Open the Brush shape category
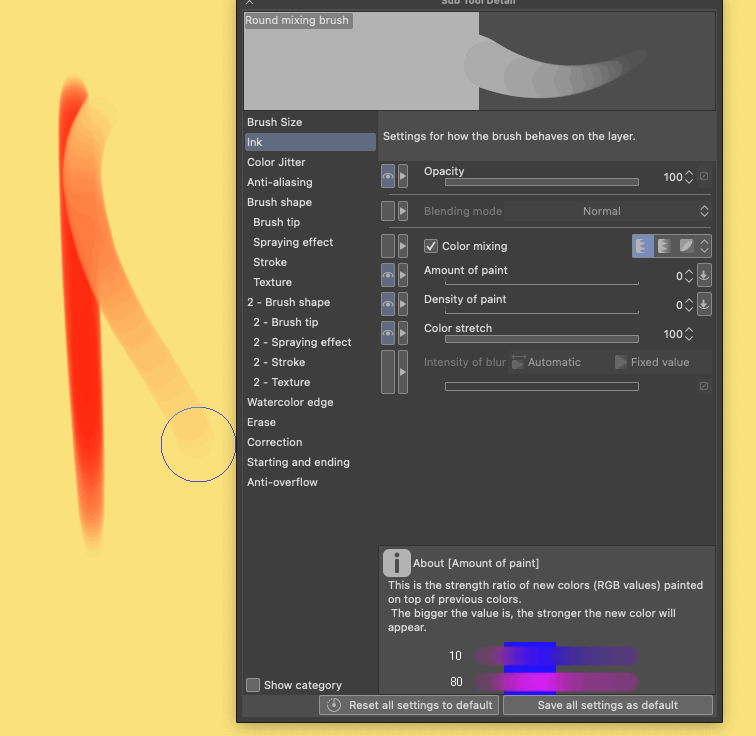 (x=310, y=202)
